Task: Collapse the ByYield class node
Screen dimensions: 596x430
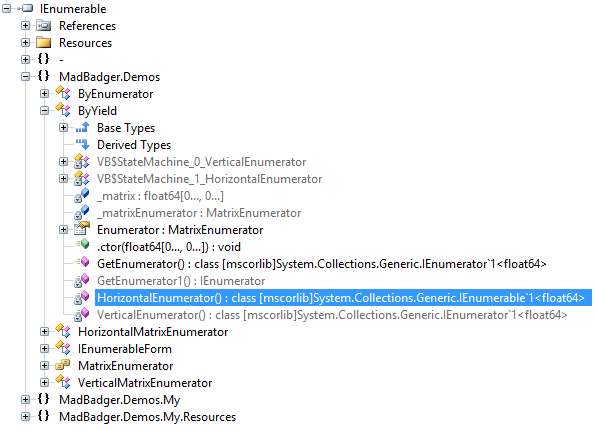Action: click(x=44, y=111)
